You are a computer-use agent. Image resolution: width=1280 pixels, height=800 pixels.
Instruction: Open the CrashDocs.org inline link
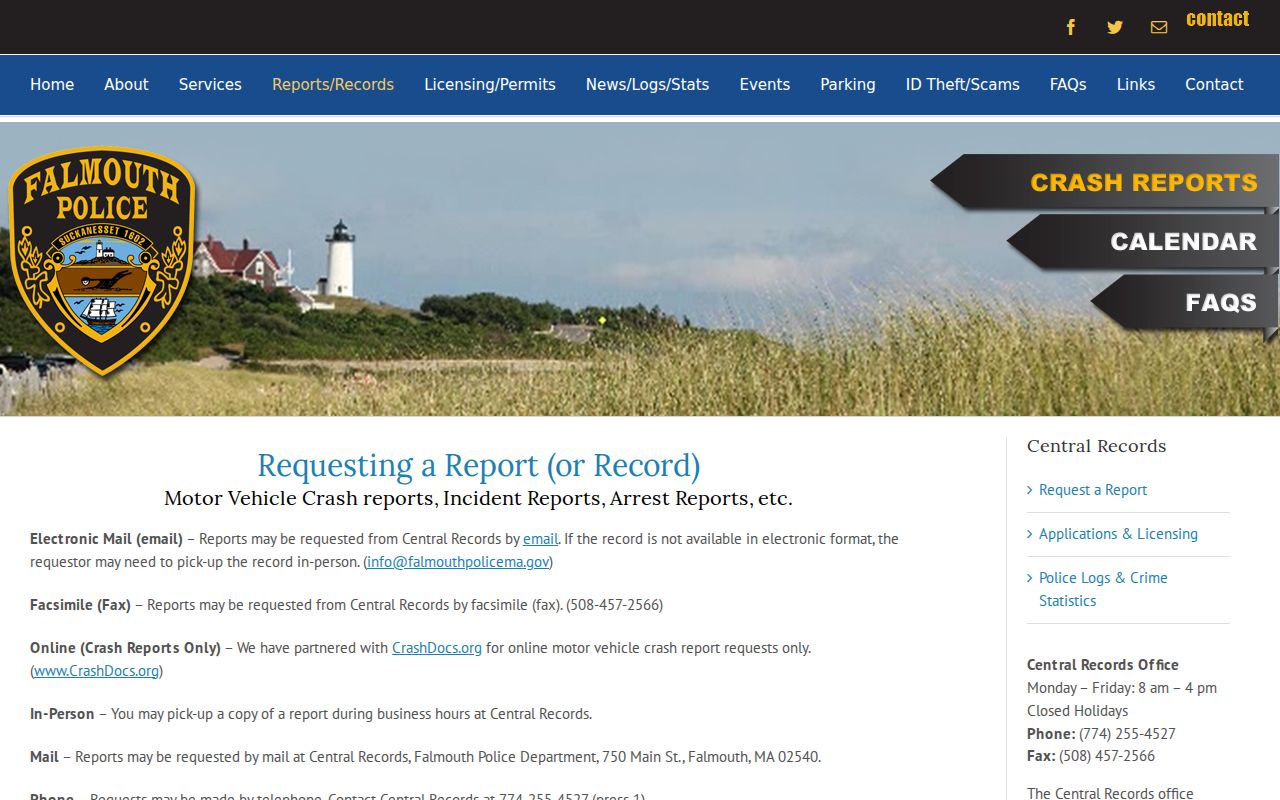437,648
